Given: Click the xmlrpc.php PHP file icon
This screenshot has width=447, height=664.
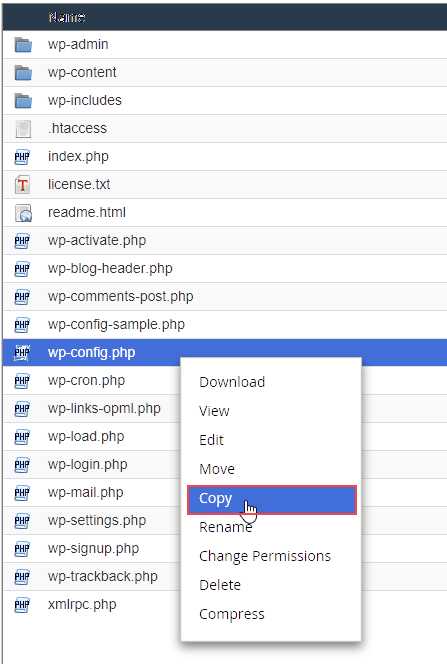Looking at the screenshot, I should coord(22,605).
